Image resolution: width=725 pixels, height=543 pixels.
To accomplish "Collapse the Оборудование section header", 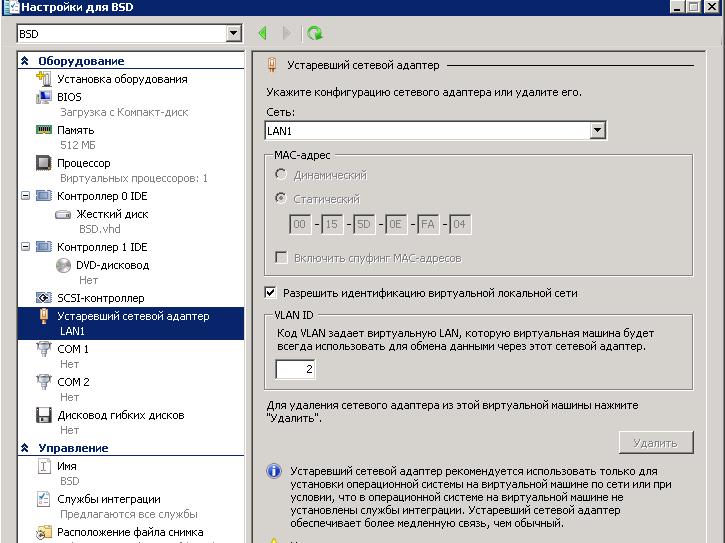I will pyautogui.click(x=26, y=61).
